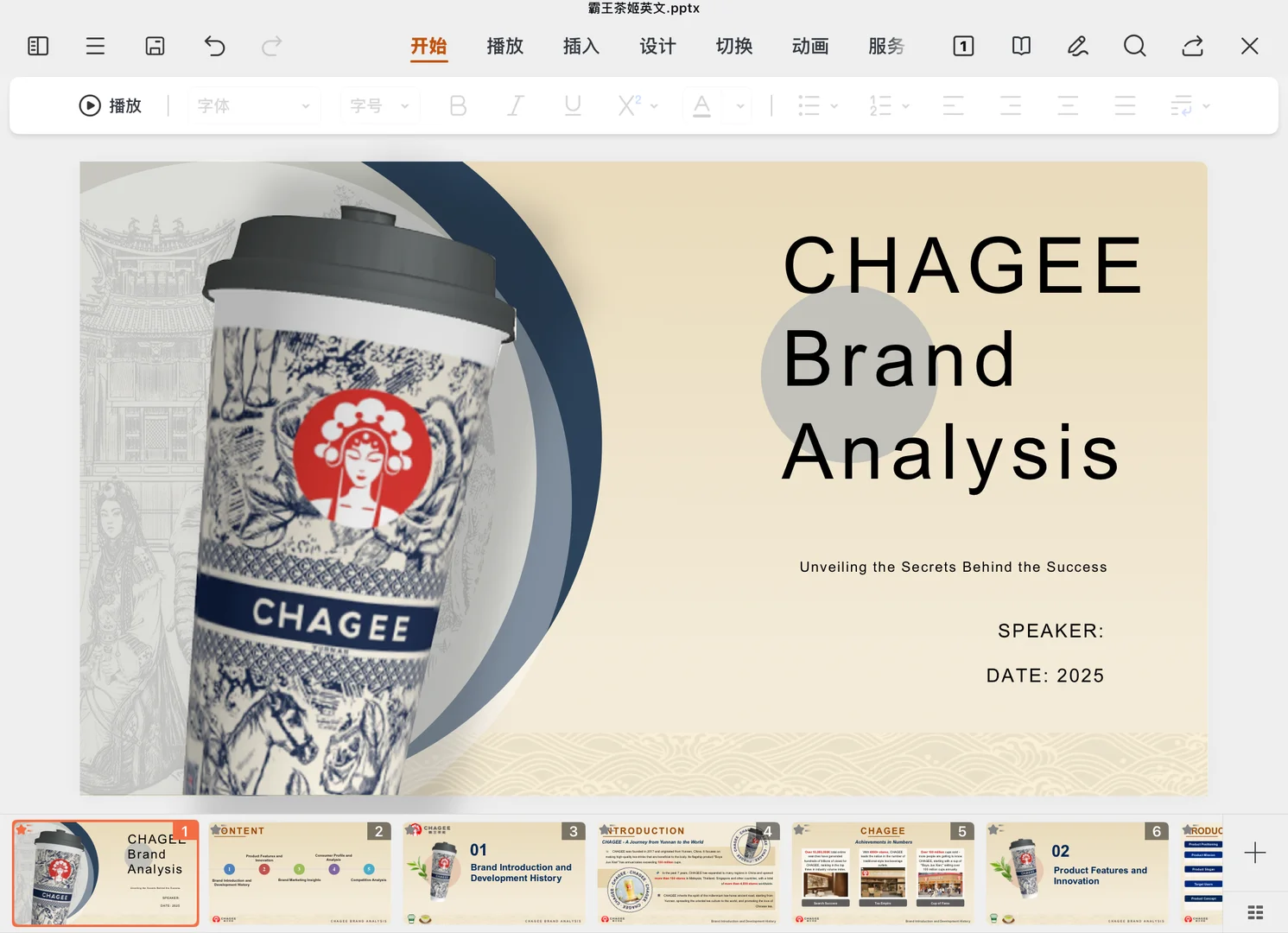Toggle bold formatting
Viewport: 1288px width, 933px height.
458,105
